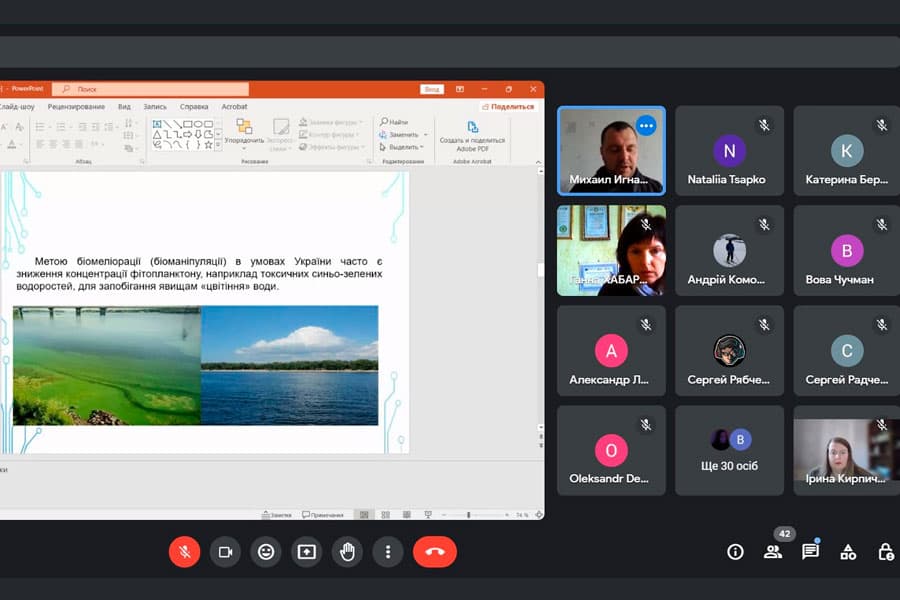Click the PowerPoint zoom slider
Image resolution: width=900 pixels, height=600 pixels.
point(468,515)
